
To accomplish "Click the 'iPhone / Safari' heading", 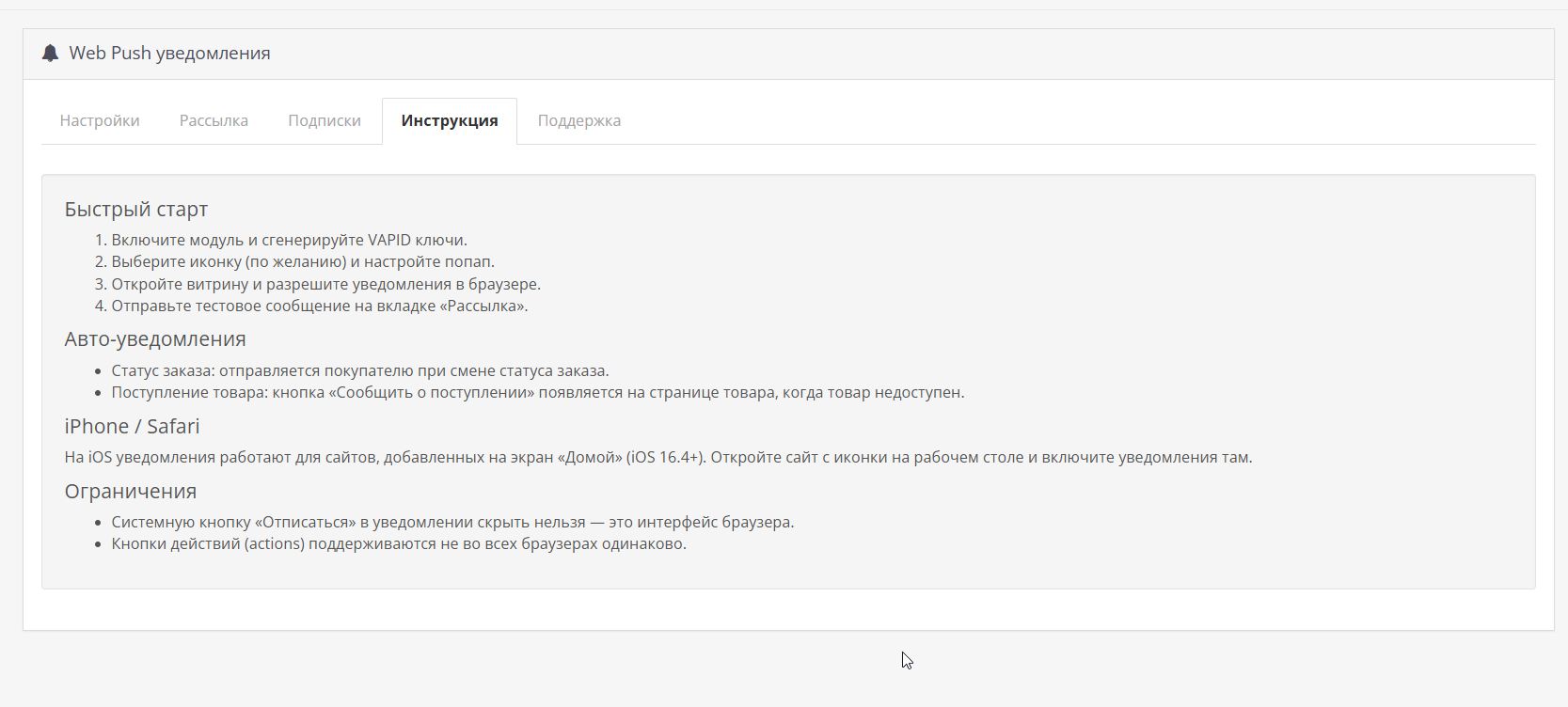I will 132,426.
